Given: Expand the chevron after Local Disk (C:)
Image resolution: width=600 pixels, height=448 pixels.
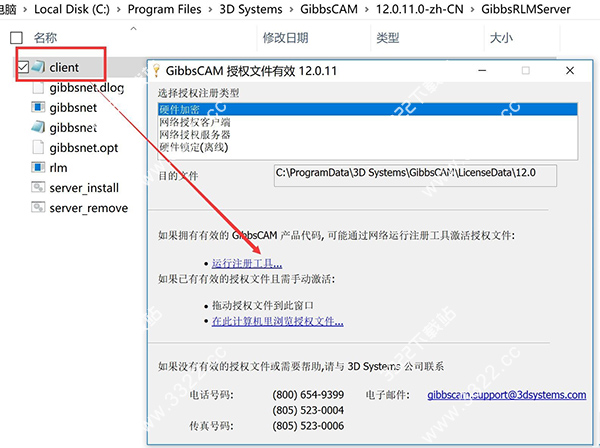Looking at the screenshot, I should [x=119, y=9].
